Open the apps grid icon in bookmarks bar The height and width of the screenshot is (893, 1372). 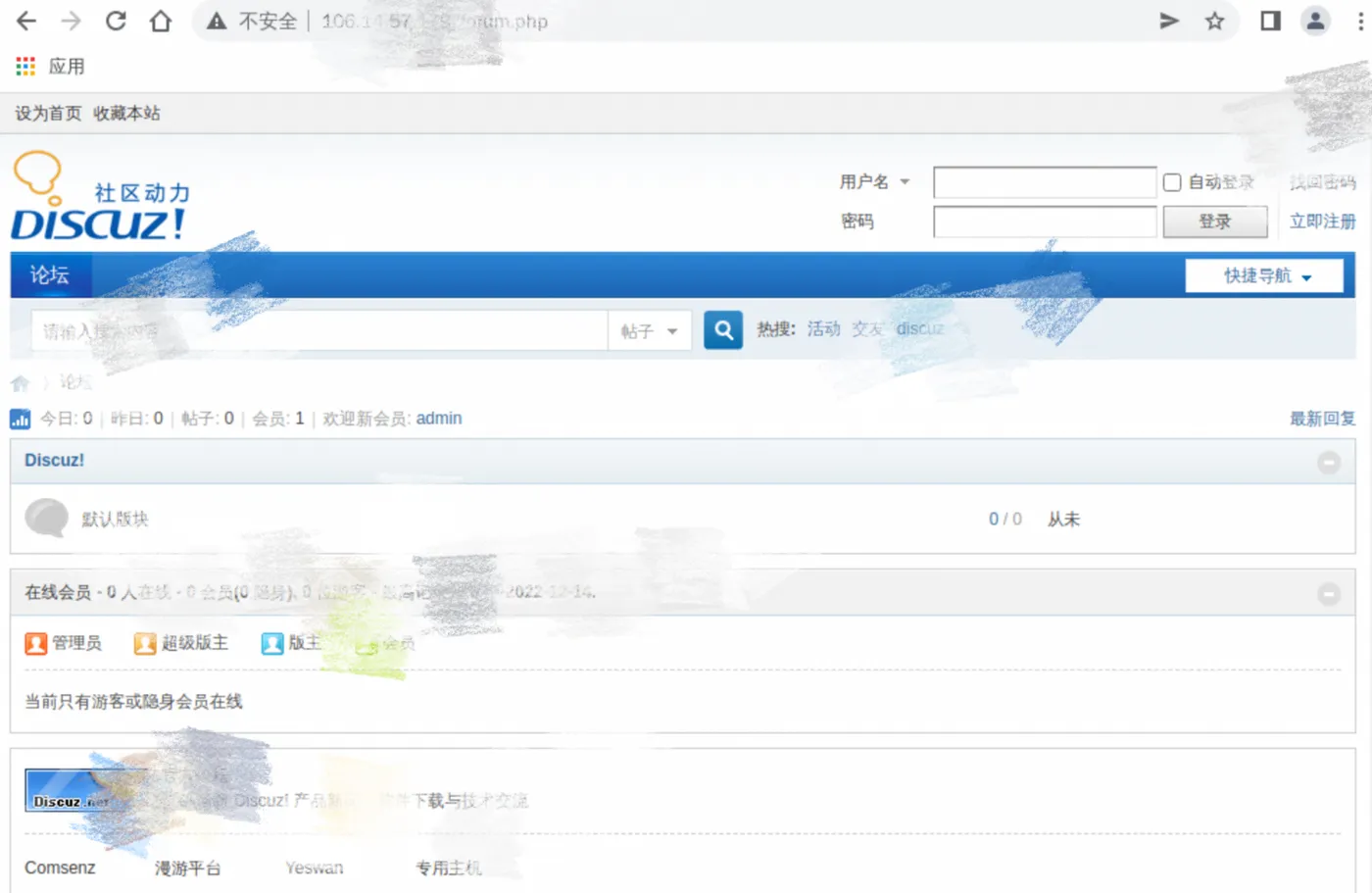pyautogui.click(x=25, y=67)
